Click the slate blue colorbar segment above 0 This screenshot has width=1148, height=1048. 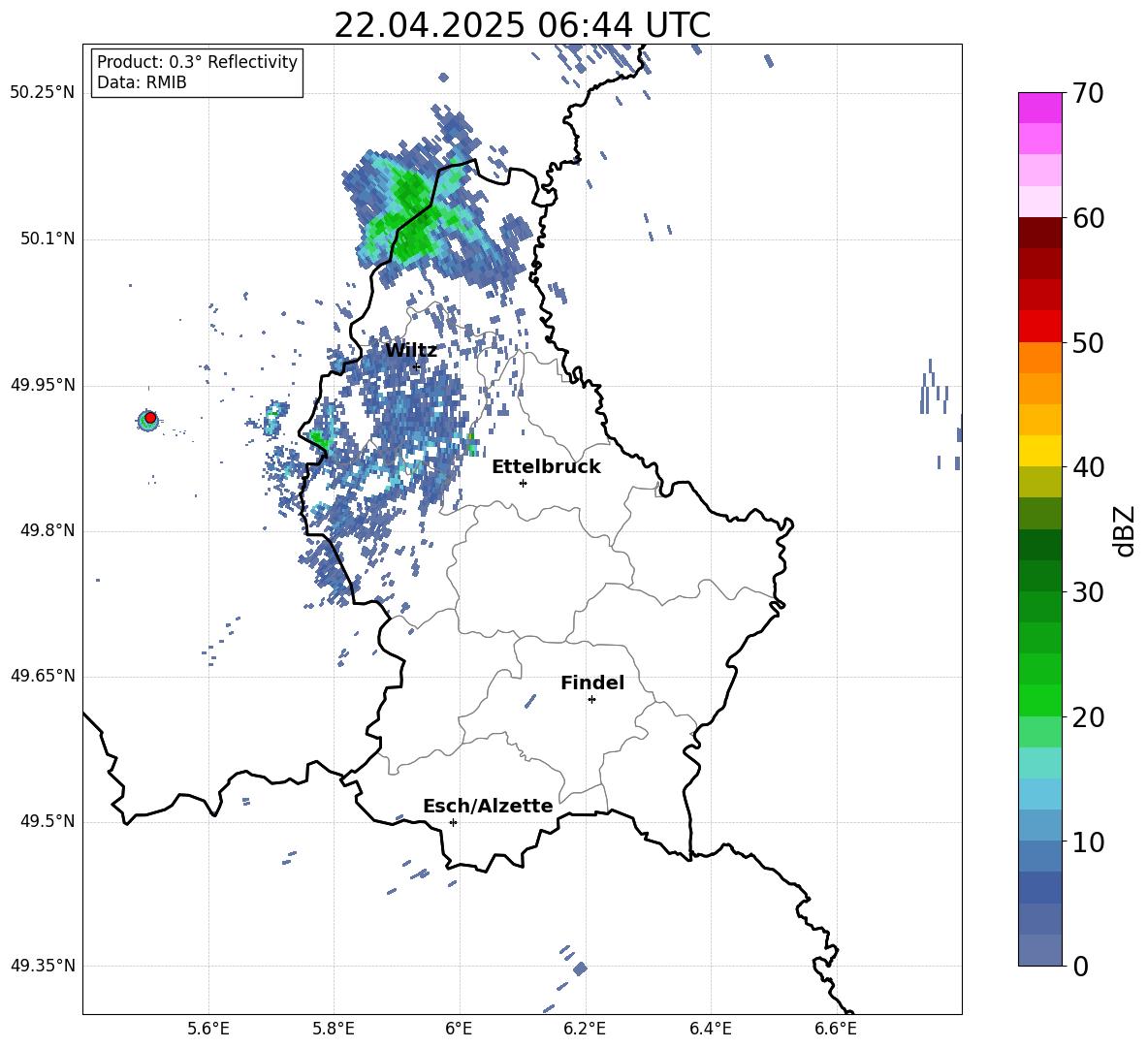click(1039, 950)
